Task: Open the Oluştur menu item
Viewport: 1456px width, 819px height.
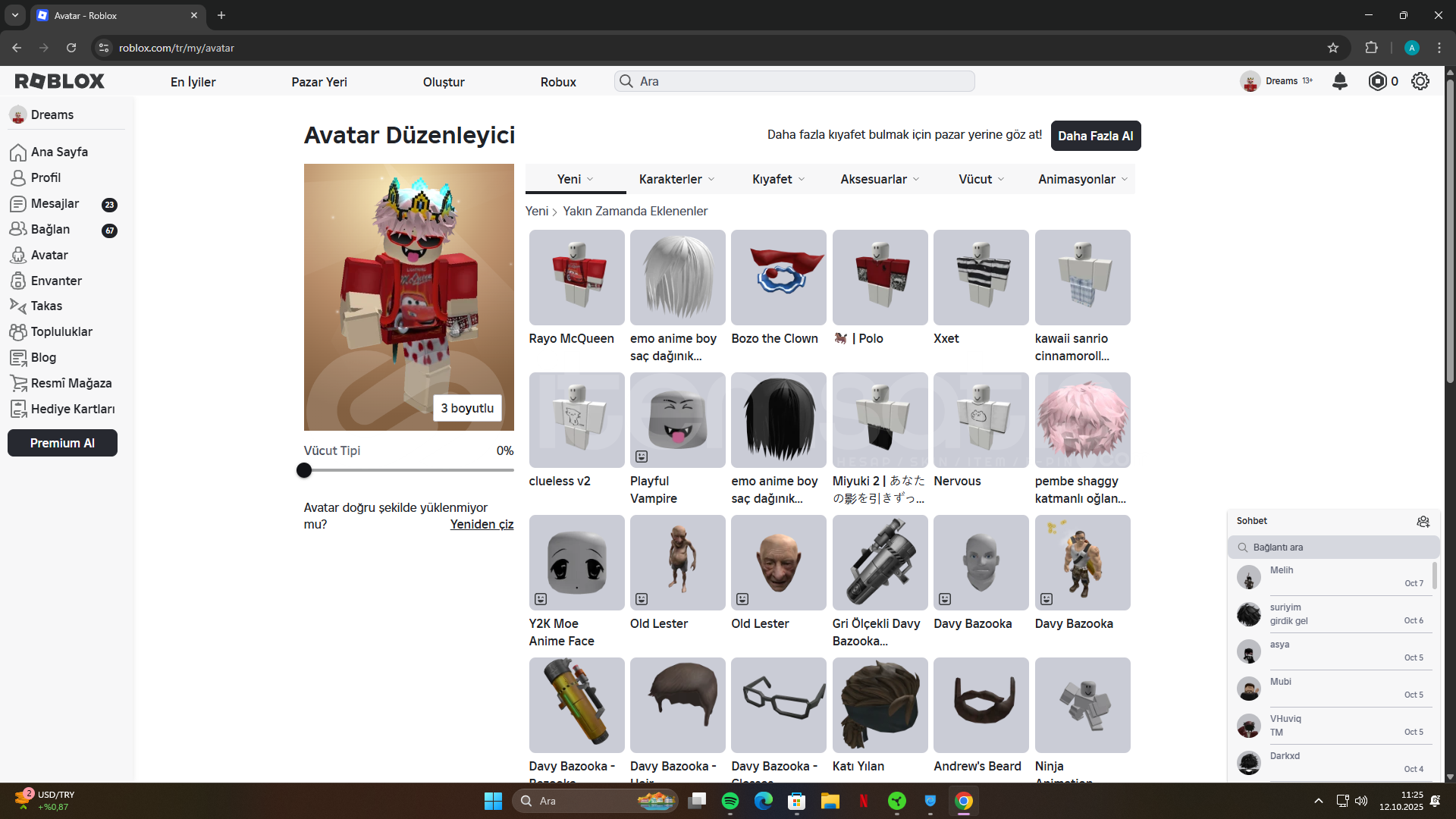Action: pos(444,82)
